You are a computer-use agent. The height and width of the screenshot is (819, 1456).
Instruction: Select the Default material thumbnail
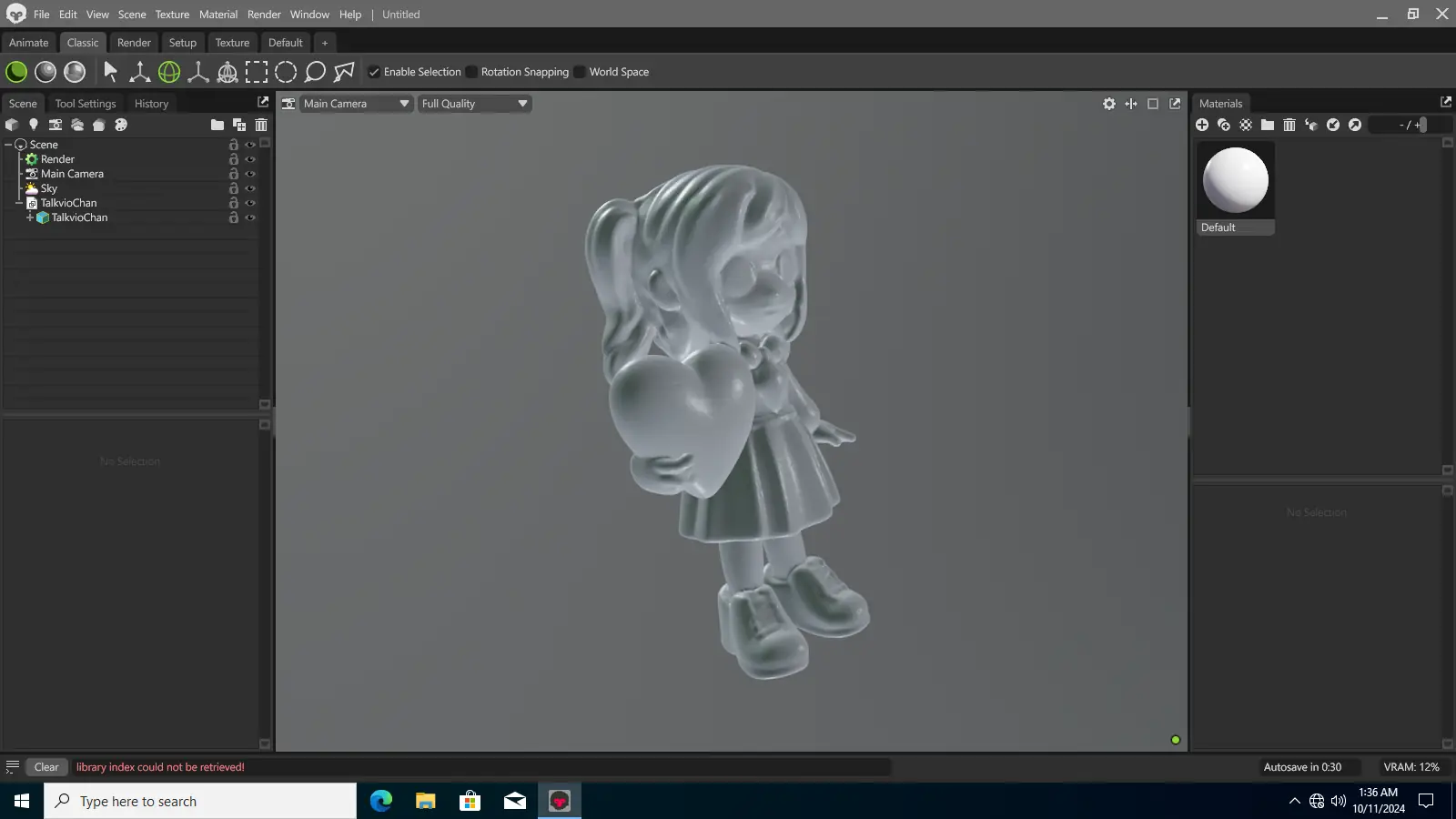[1236, 189]
